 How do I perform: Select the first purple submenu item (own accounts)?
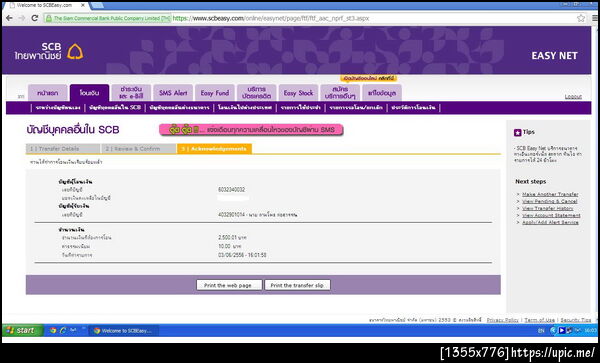58,108
